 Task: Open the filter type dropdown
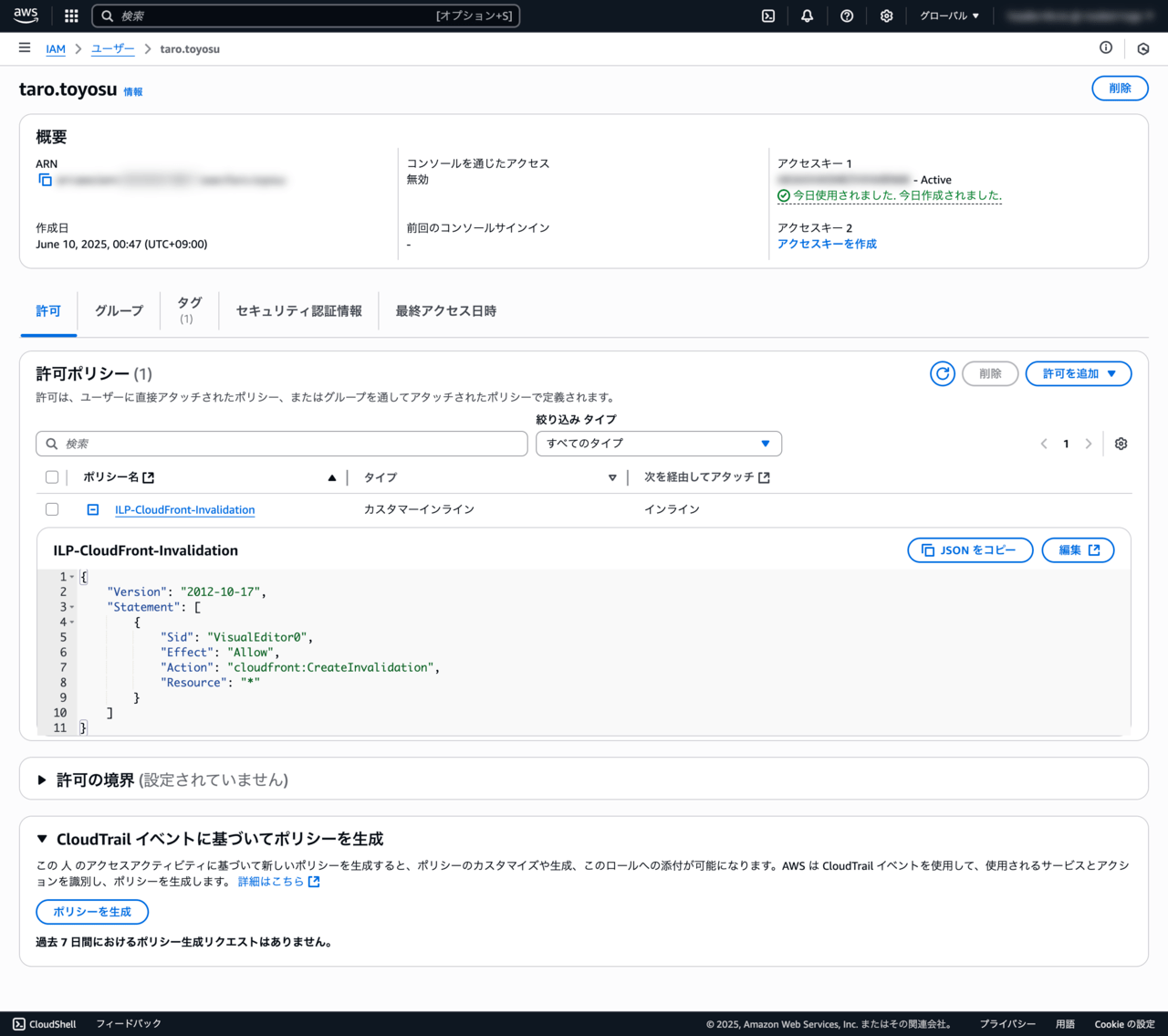tap(659, 444)
